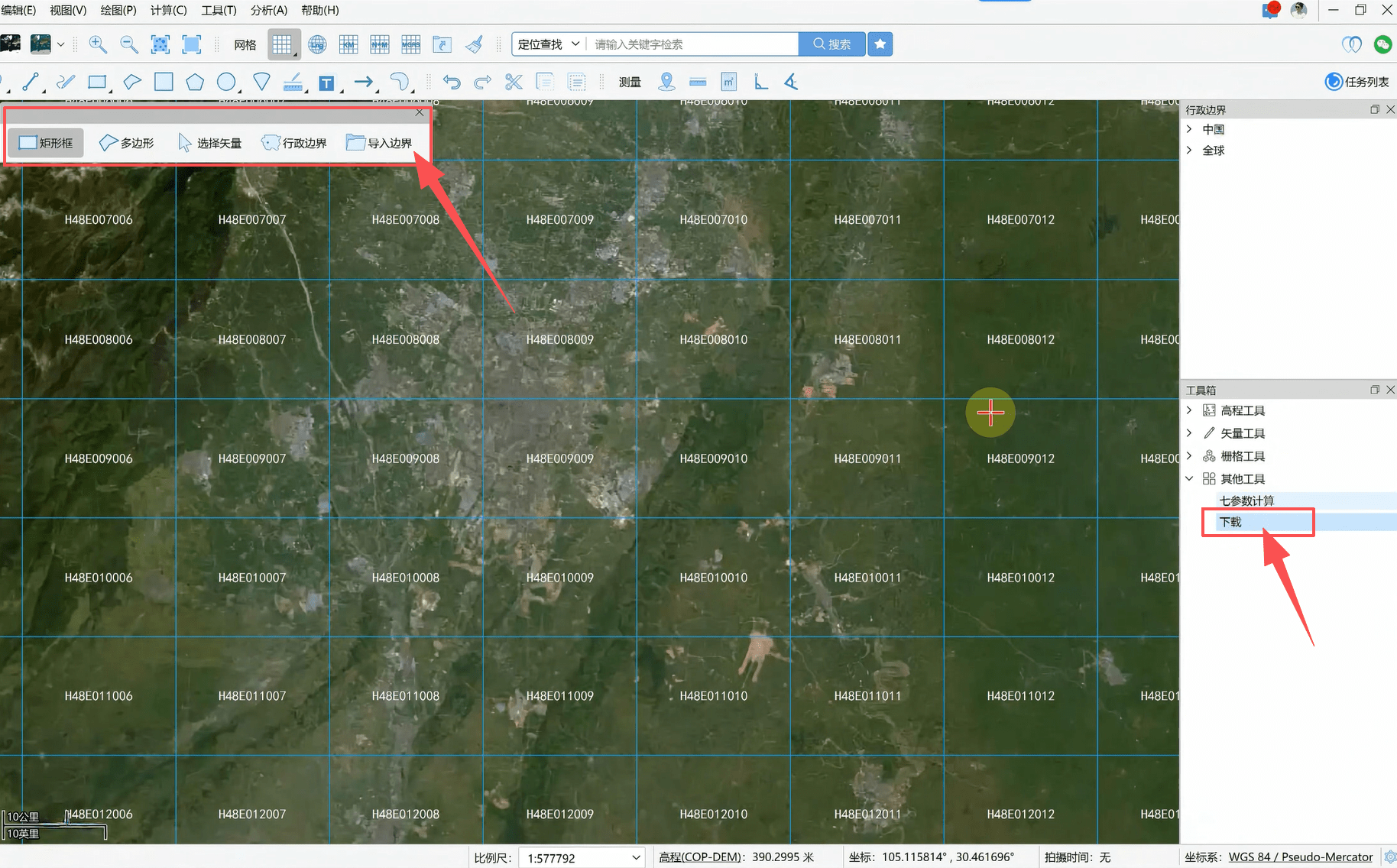Click the star favorites button
1397x868 pixels.
point(880,44)
